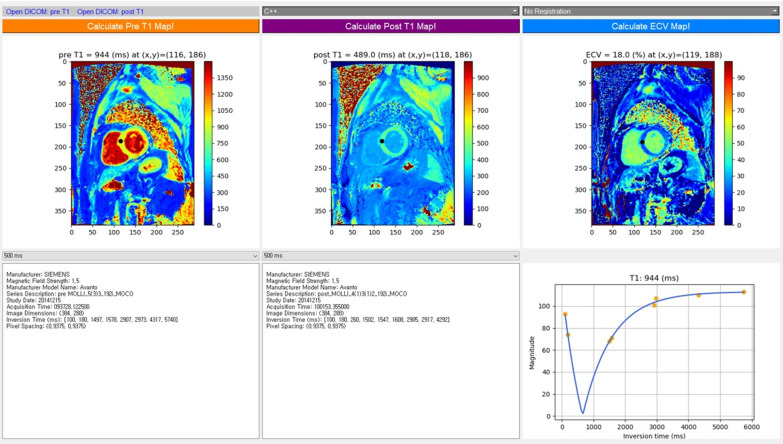
Task: Click Calculate Pre T1 Map! button
Action: point(130,26)
